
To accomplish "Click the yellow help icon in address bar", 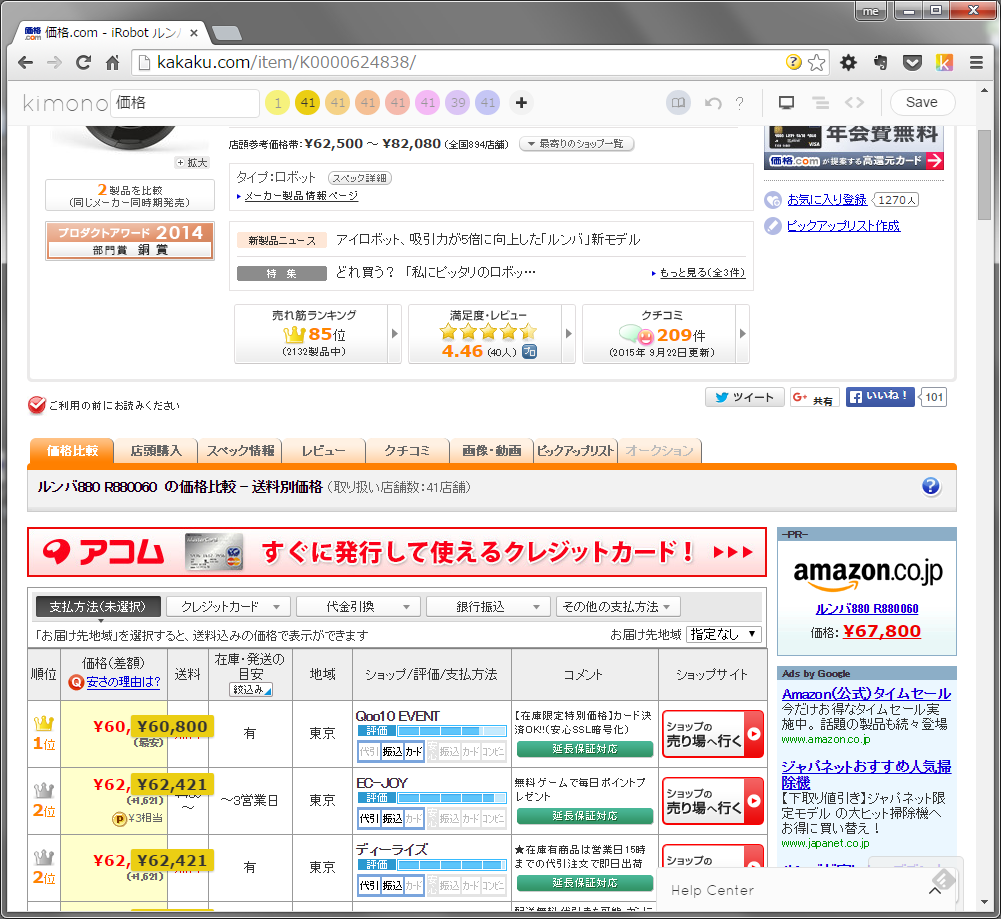I will pos(794,62).
